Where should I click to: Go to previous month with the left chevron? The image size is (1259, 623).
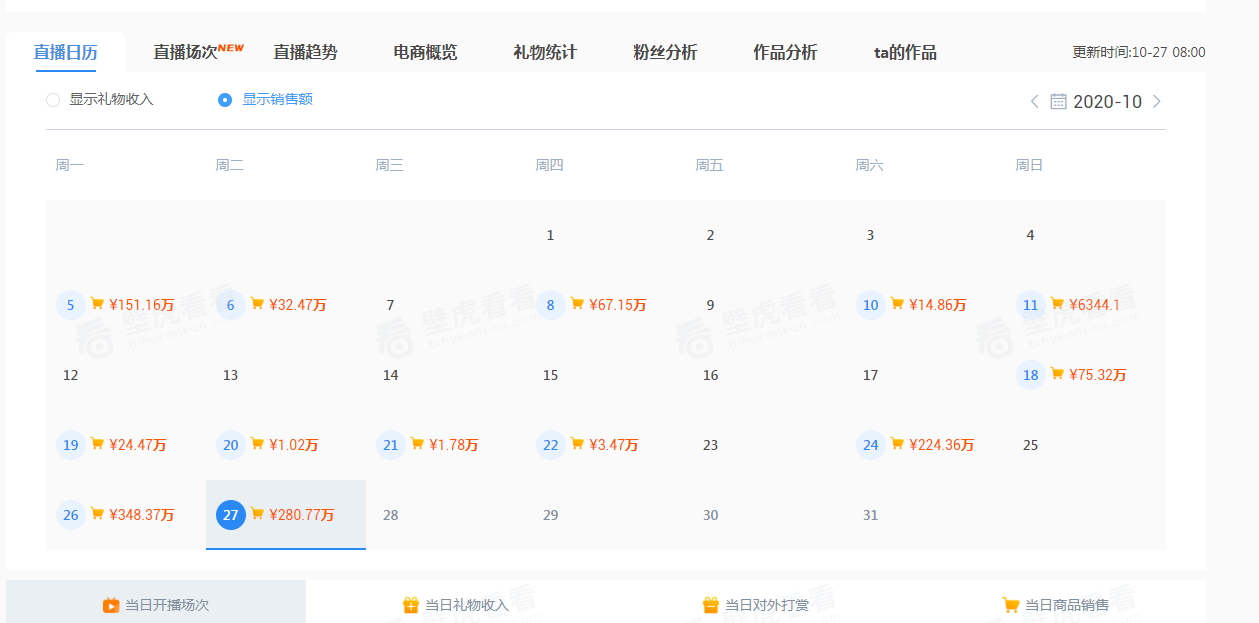(1034, 101)
